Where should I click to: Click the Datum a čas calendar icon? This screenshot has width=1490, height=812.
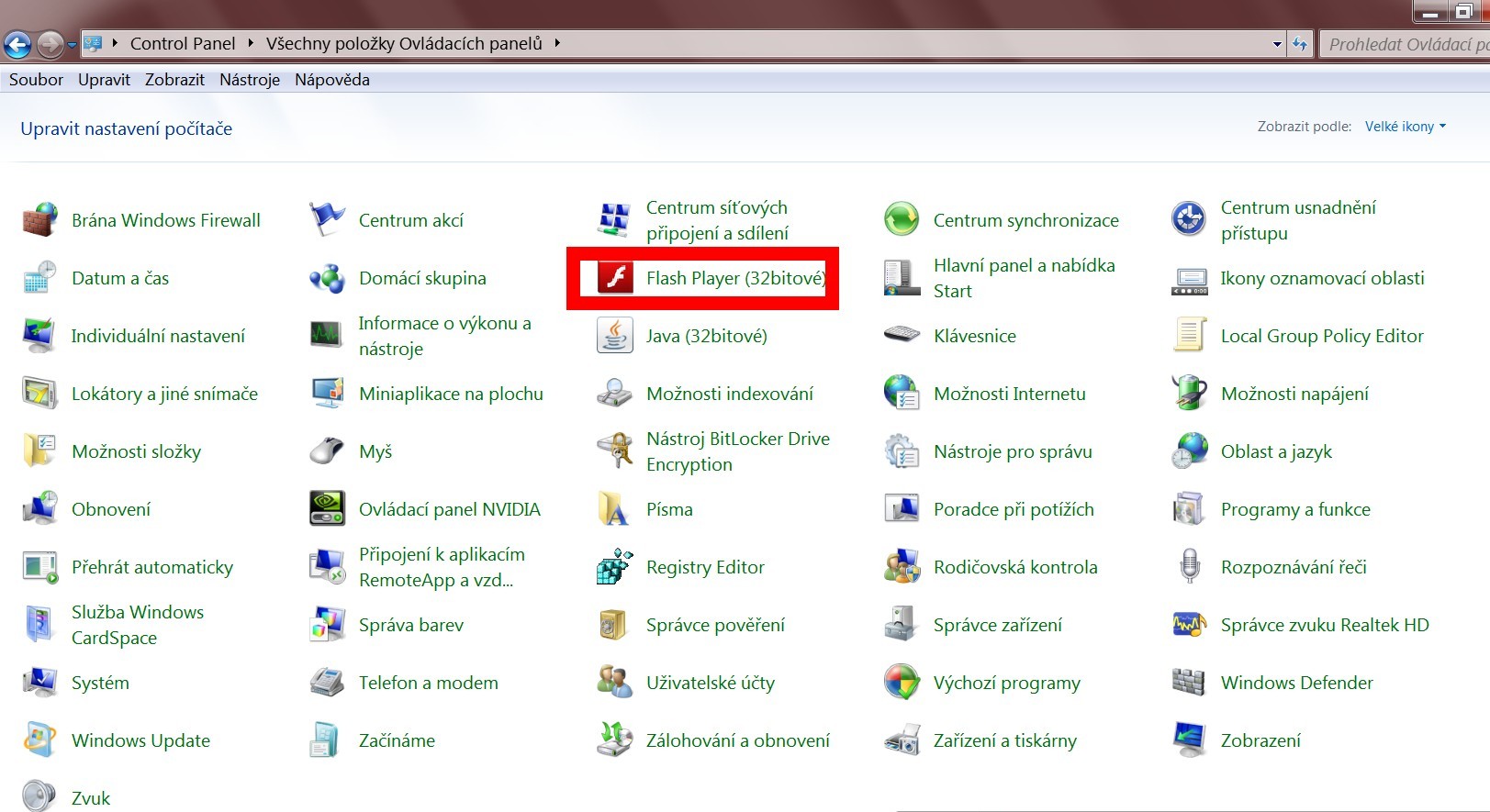tap(39, 278)
